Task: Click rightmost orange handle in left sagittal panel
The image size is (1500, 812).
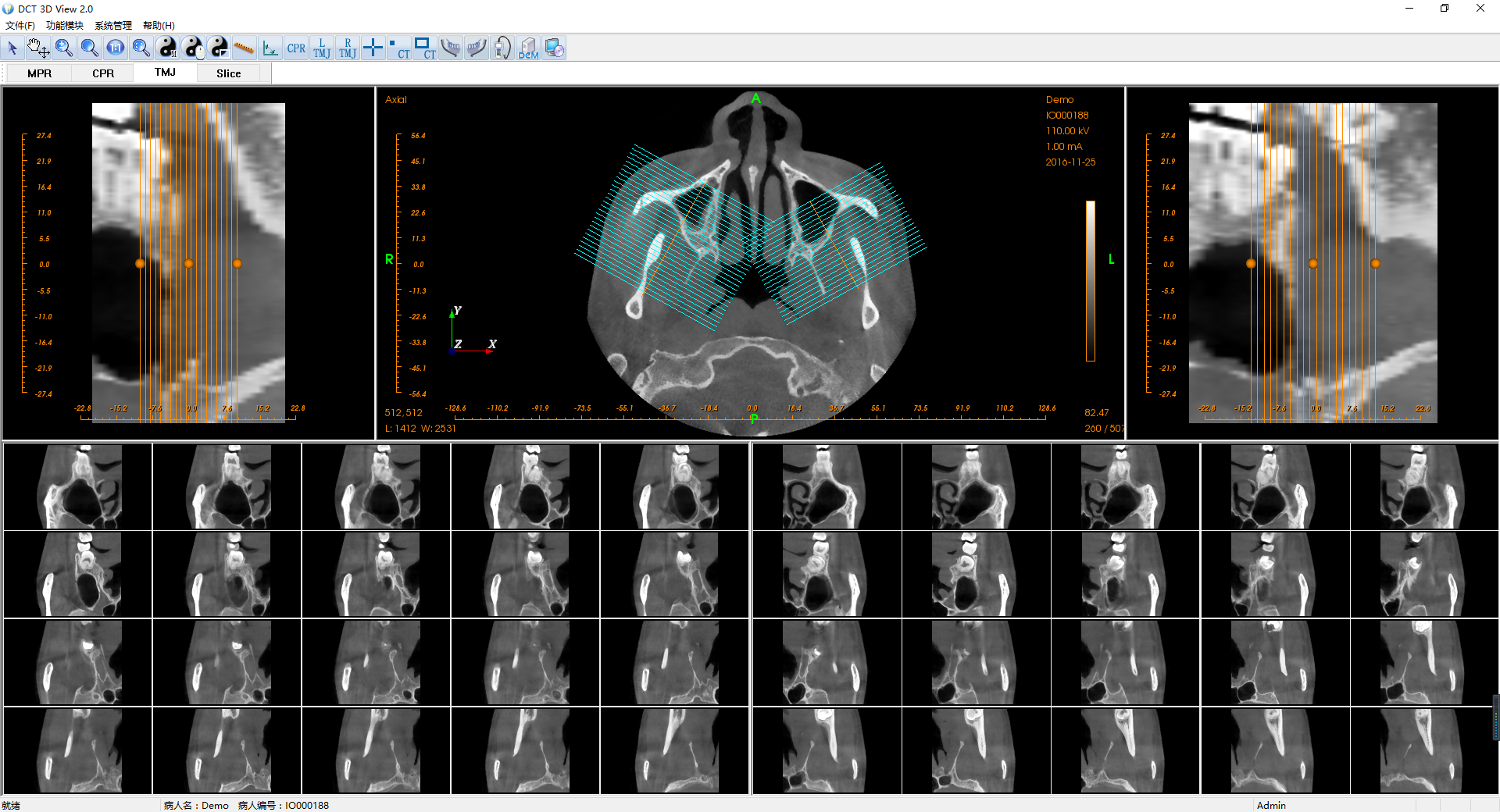Action: coord(237,264)
